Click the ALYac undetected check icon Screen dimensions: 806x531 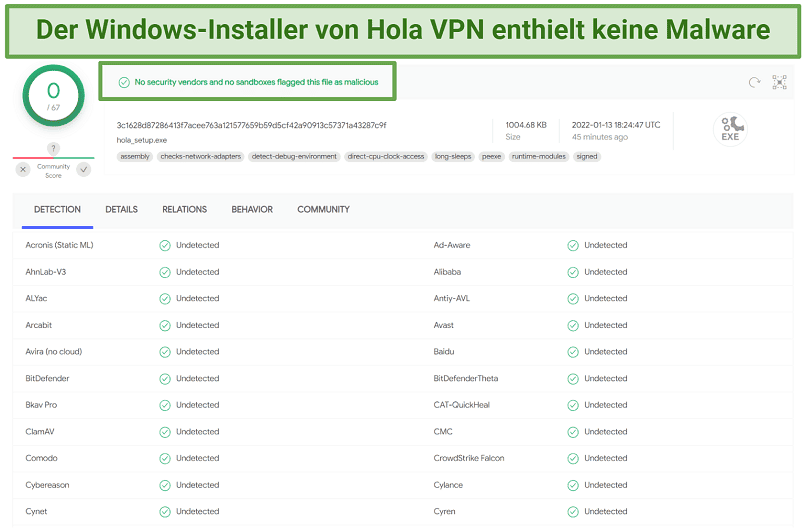click(164, 299)
